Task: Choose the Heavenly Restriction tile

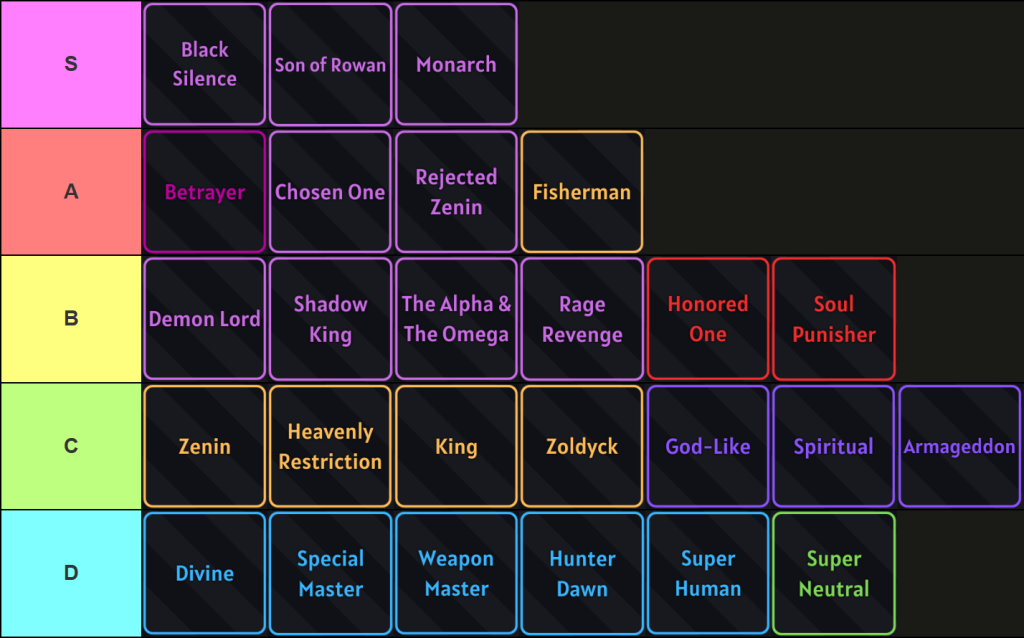Action: pyautogui.click(x=330, y=446)
